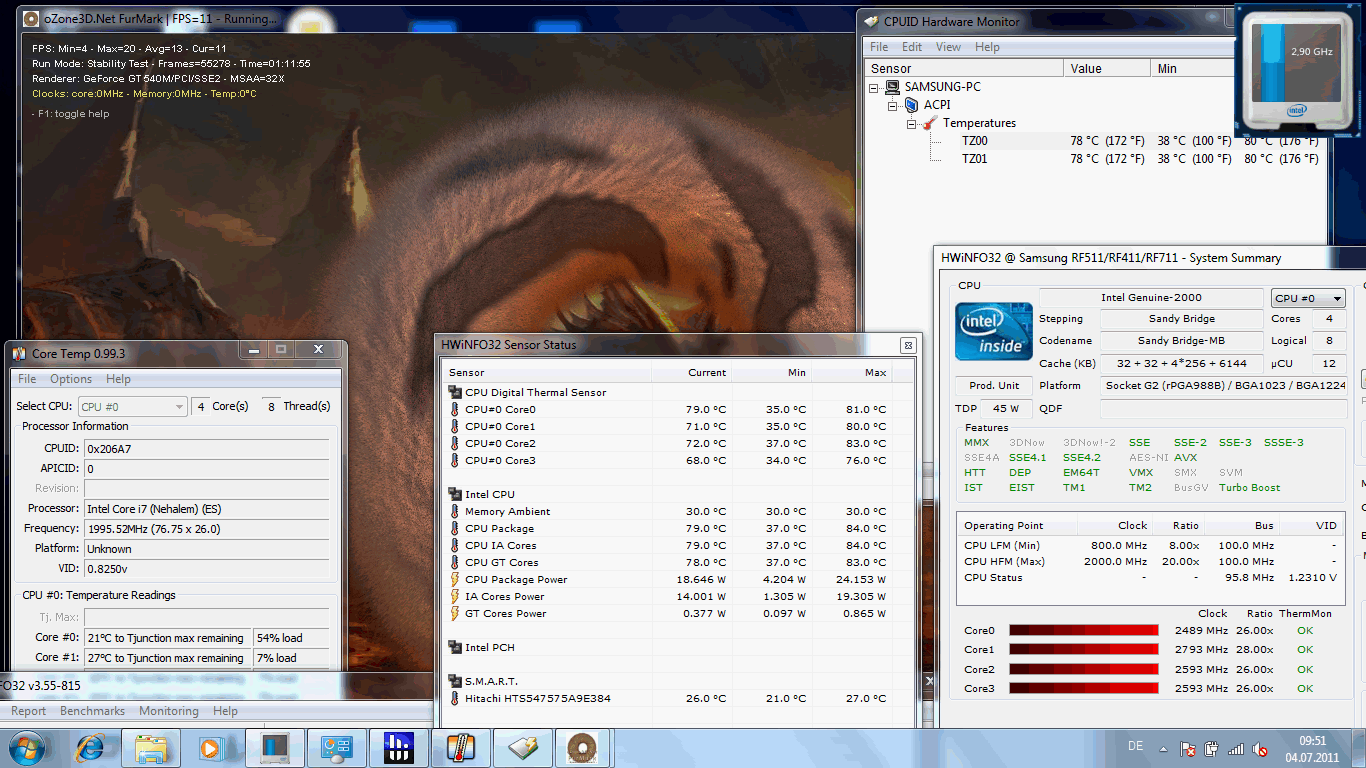Open the HWiNFO32 Report menu

(28, 711)
